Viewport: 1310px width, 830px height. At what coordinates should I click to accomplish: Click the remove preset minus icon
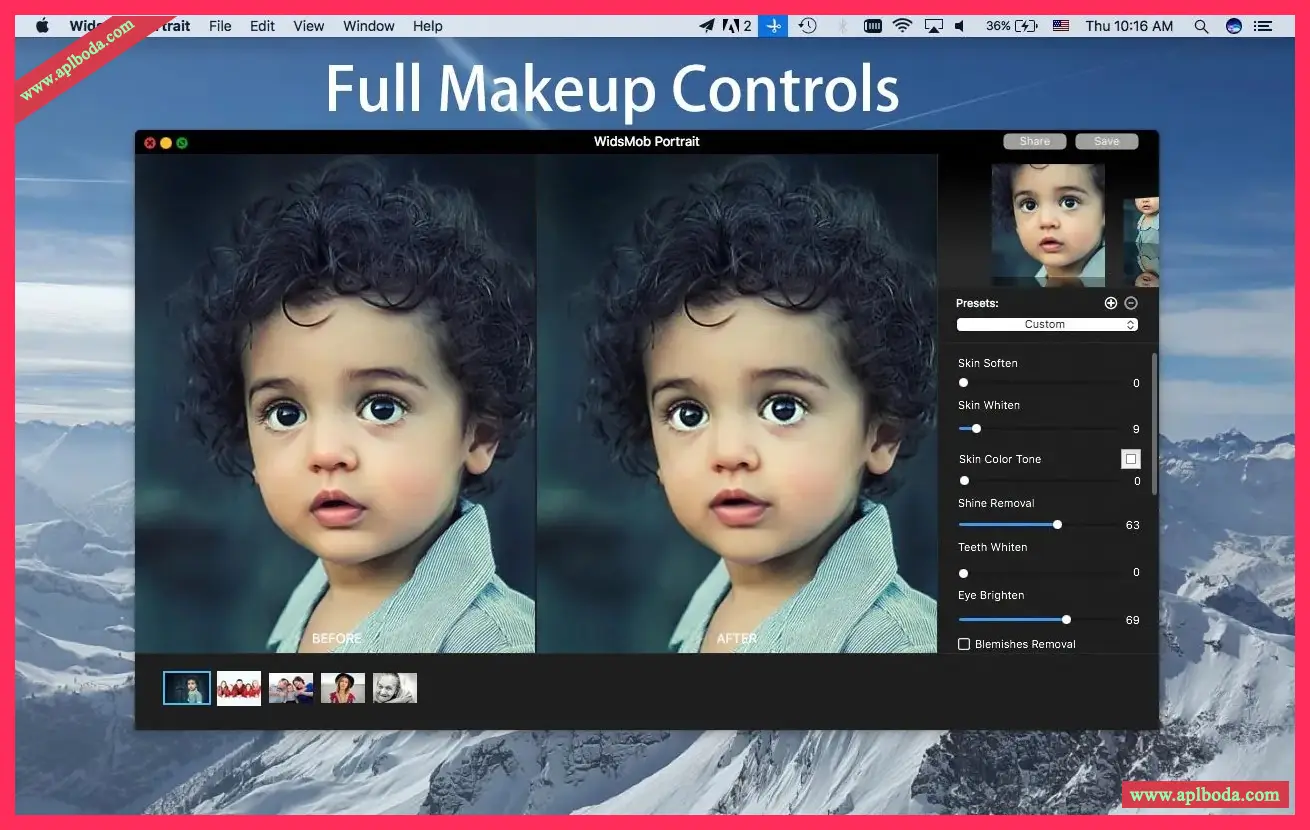pos(1131,303)
